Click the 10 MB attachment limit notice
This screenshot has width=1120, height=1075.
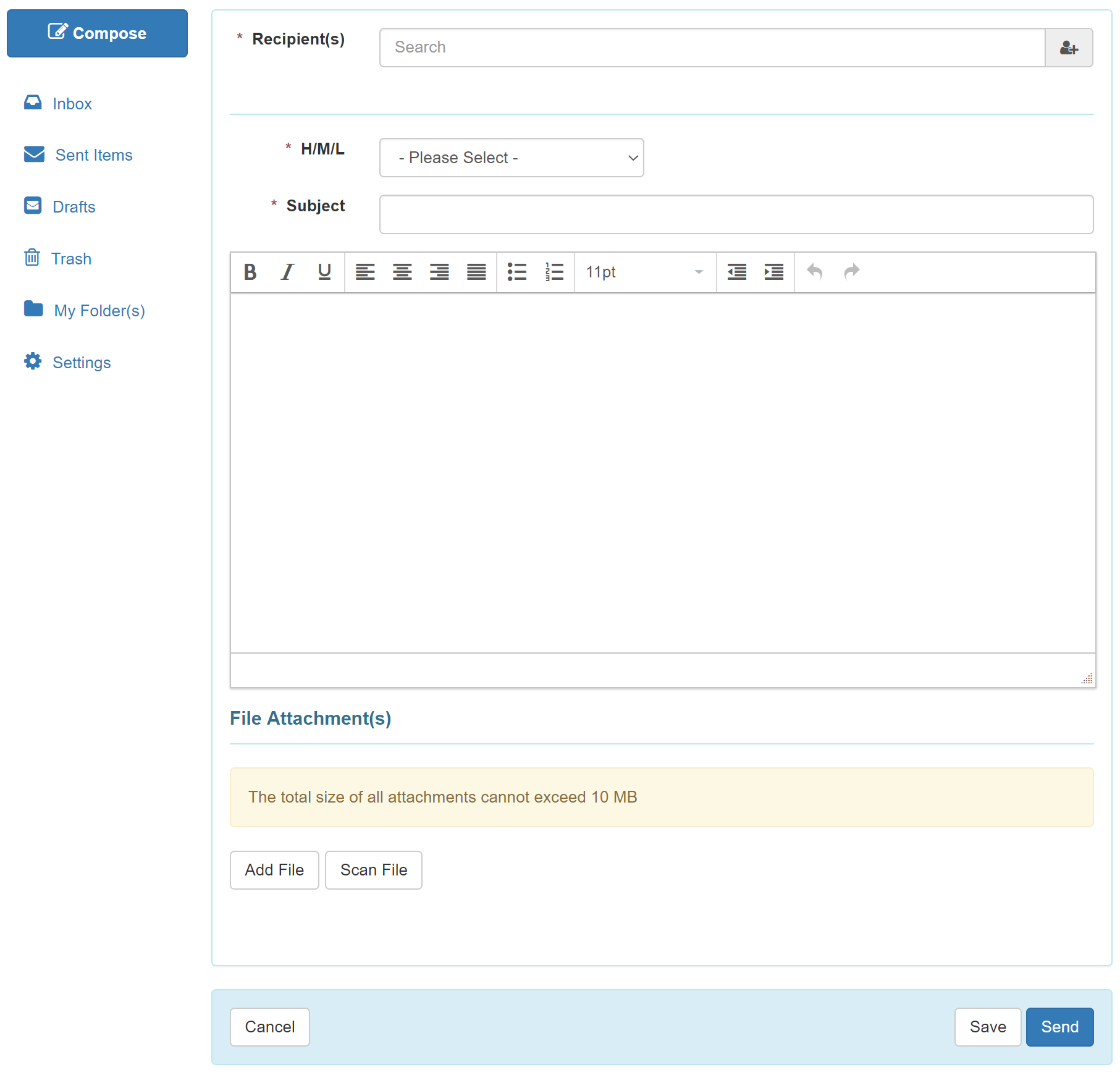tap(662, 797)
